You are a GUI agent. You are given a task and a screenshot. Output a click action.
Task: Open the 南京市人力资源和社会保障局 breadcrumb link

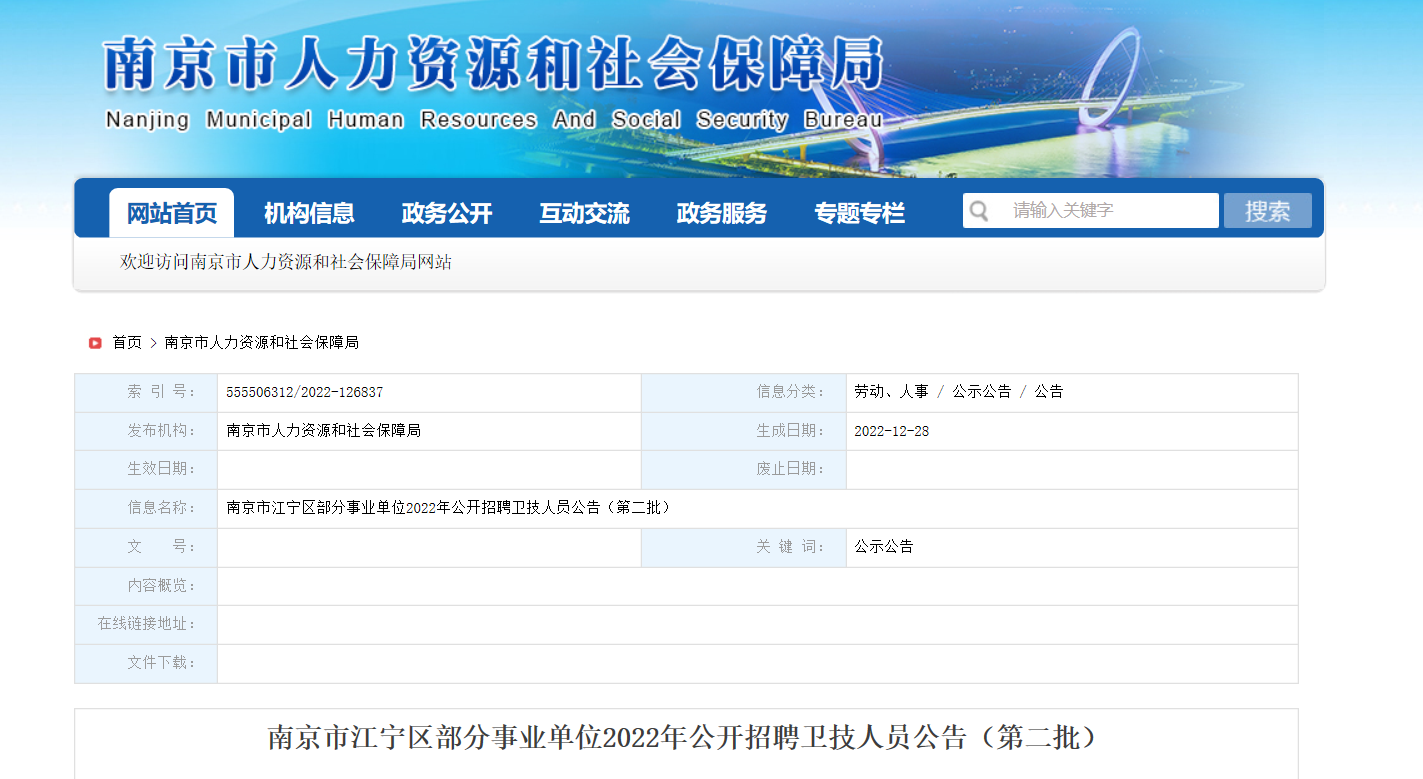[x=261, y=343]
